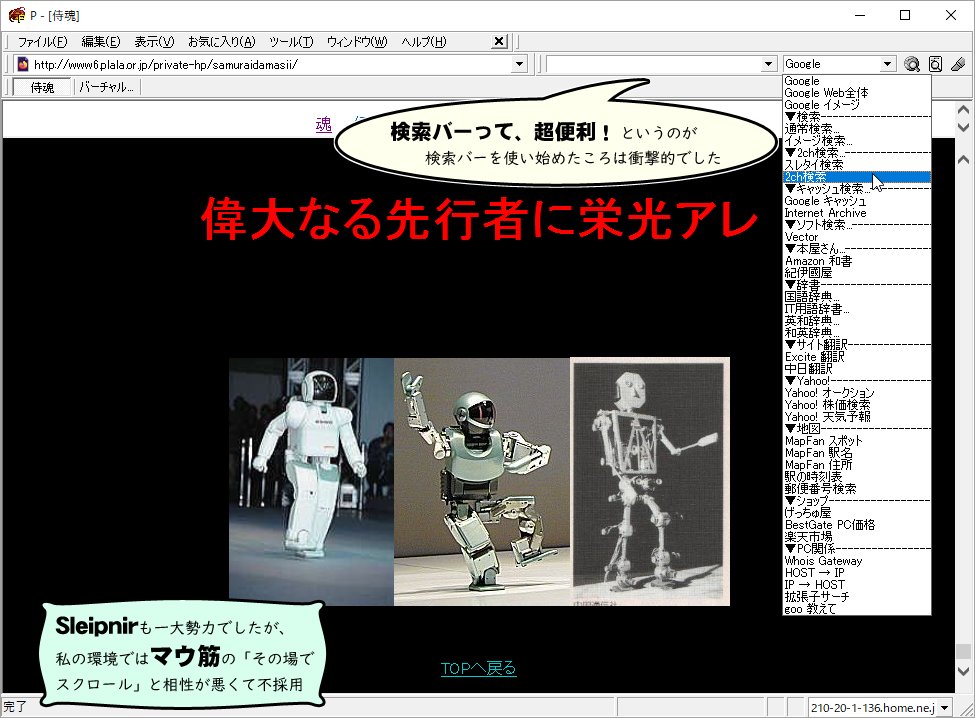This screenshot has width=975, height=718.
Task: Choose IT用語辞書... dictionary
Action: click(x=857, y=309)
